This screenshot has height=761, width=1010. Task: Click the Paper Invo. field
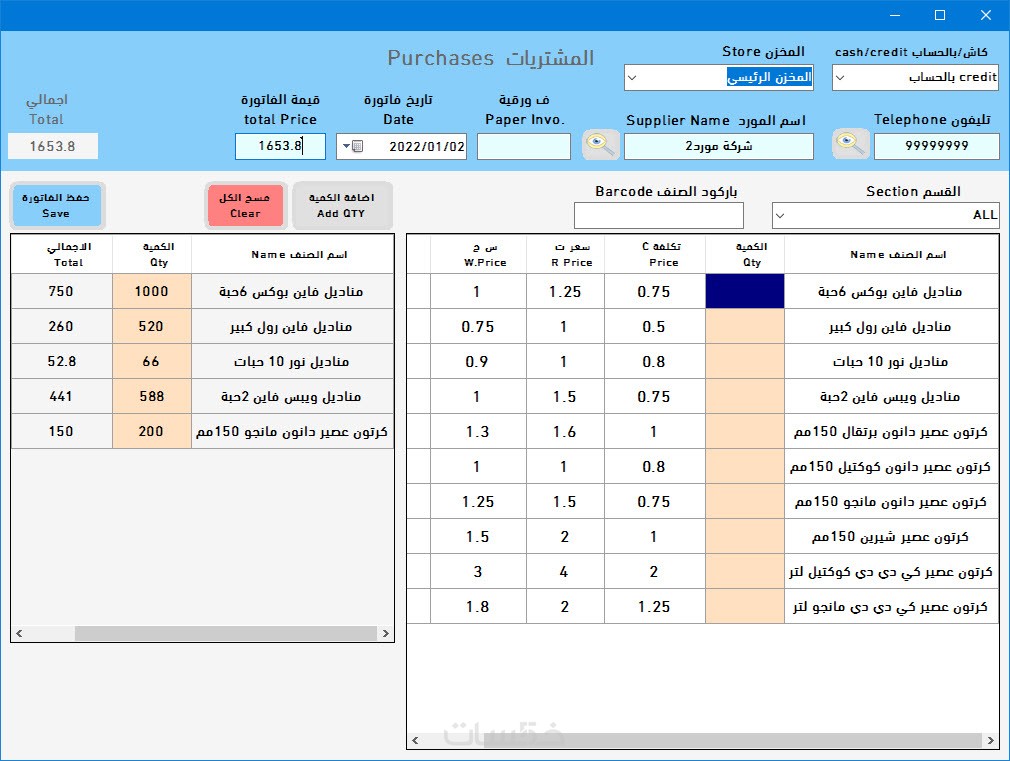coord(524,146)
